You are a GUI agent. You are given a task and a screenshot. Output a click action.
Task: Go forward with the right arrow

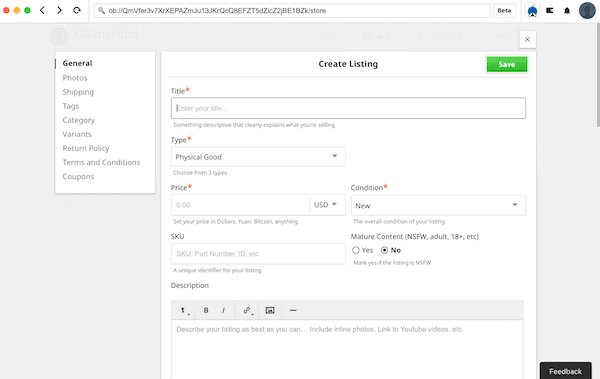(59, 10)
